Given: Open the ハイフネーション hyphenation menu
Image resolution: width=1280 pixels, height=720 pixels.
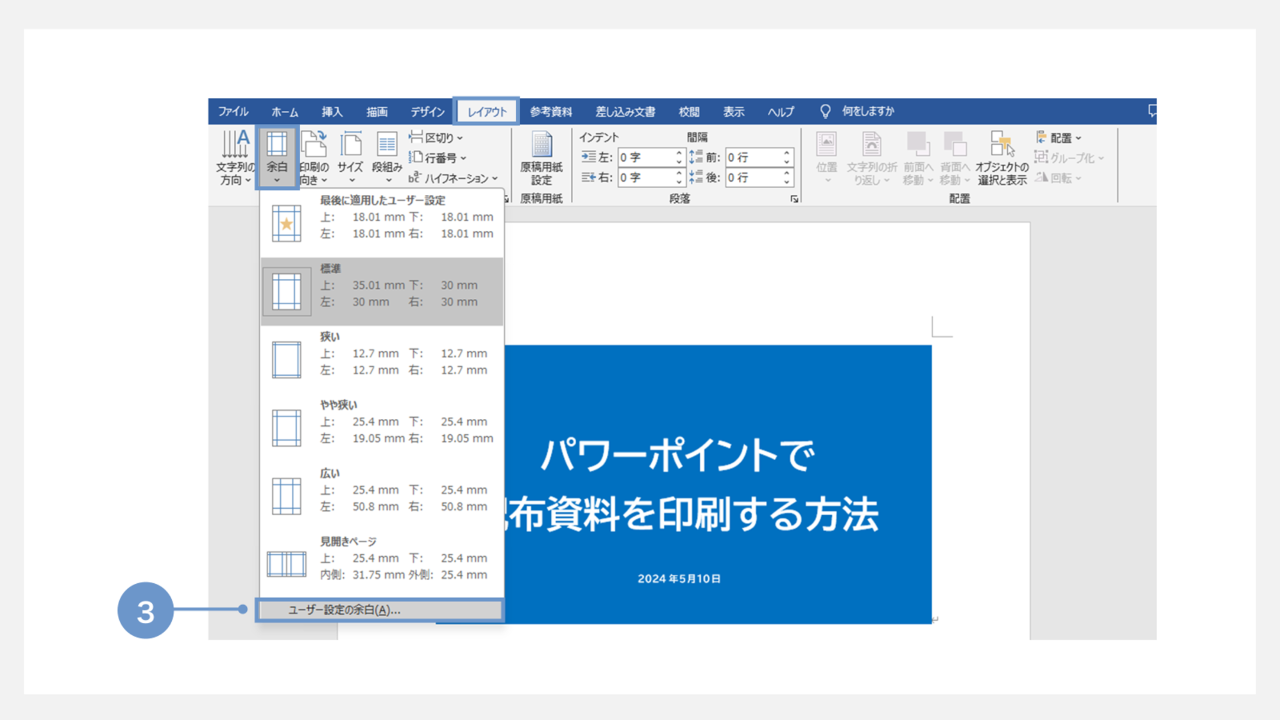Looking at the screenshot, I should tap(453, 178).
